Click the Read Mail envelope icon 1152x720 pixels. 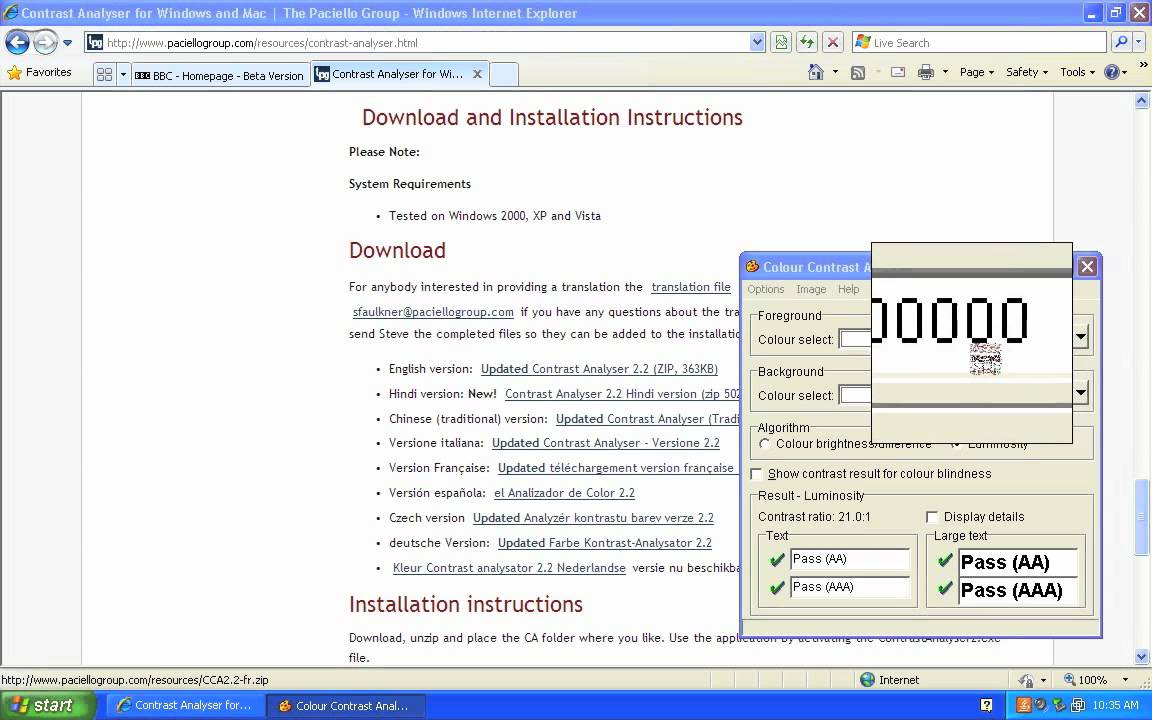[898, 72]
